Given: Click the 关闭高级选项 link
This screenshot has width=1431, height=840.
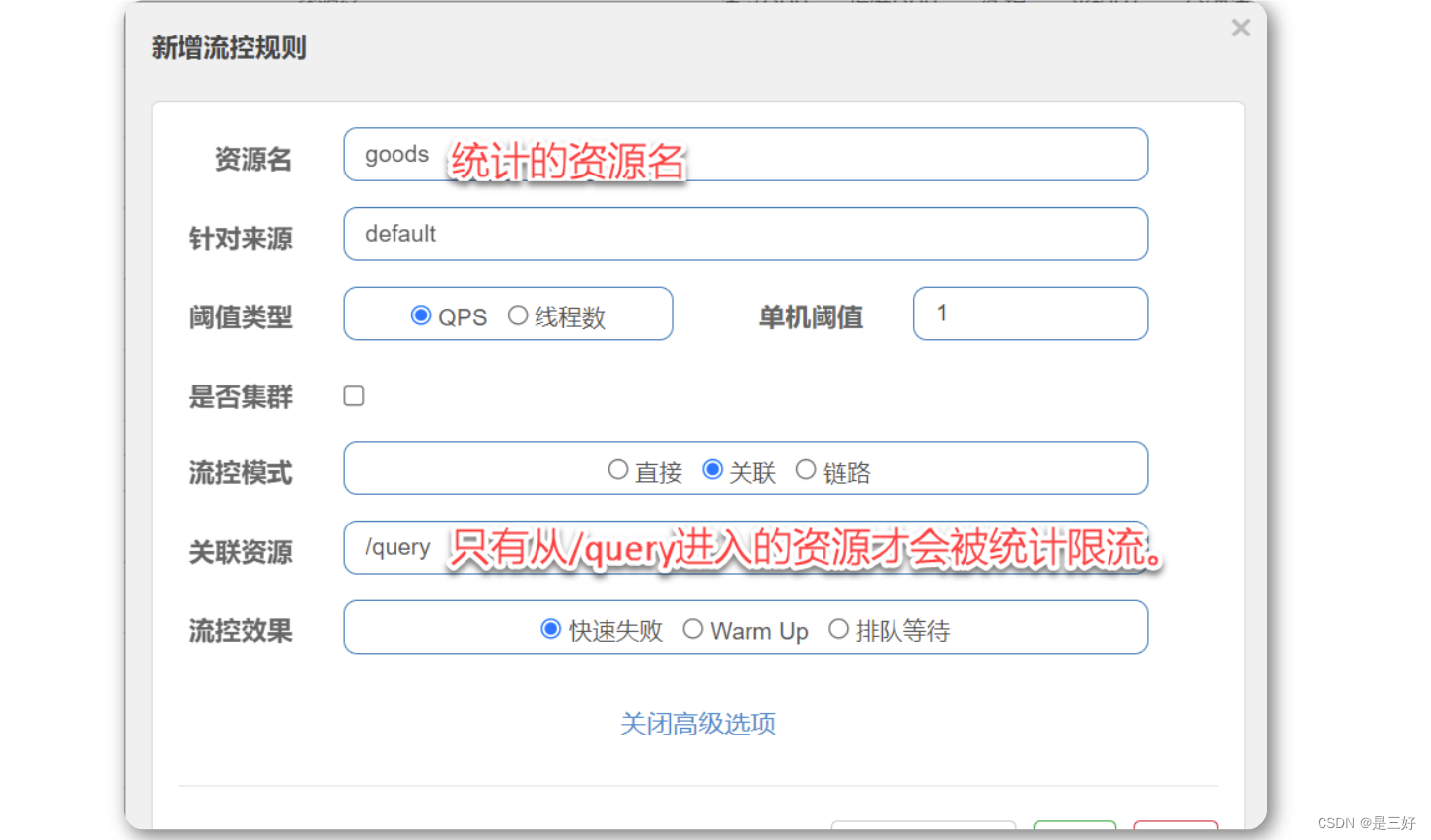Looking at the screenshot, I should 698,724.
